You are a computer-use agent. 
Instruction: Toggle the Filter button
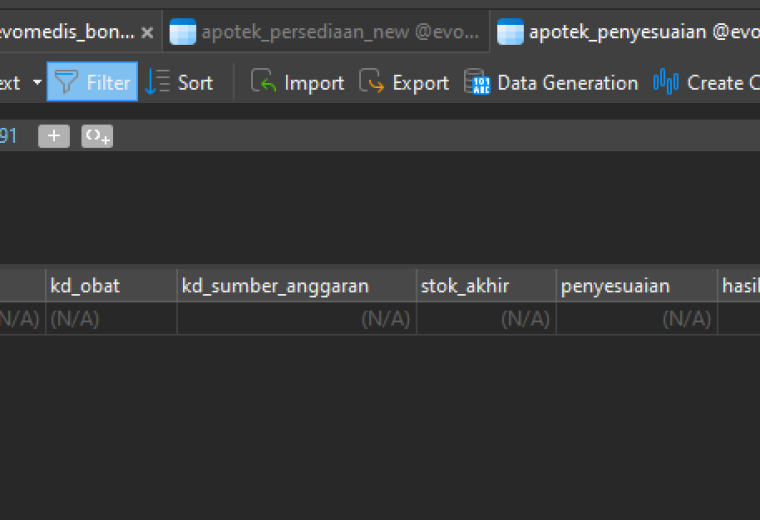click(x=92, y=81)
